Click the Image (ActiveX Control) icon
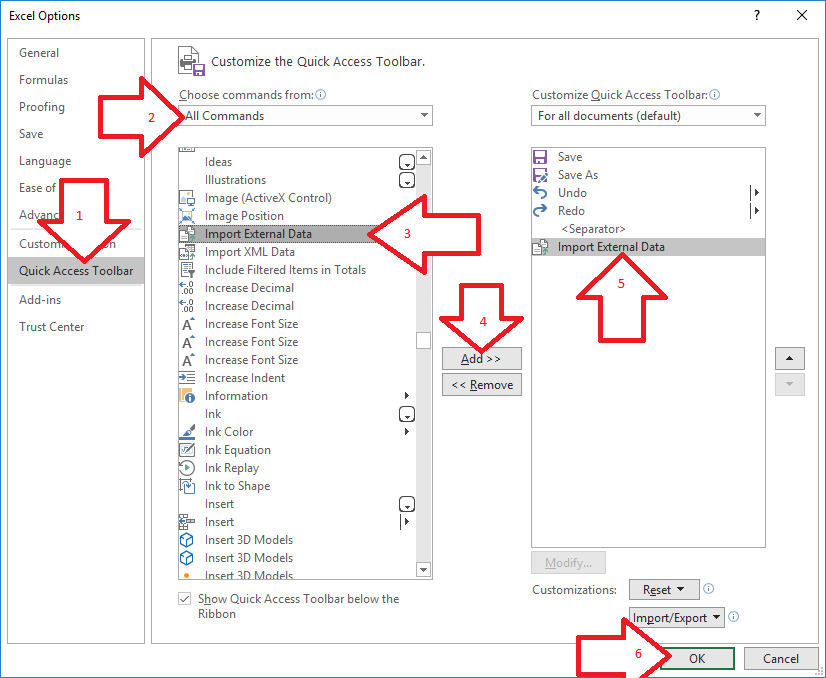Image resolution: width=826 pixels, height=678 pixels. (187, 198)
